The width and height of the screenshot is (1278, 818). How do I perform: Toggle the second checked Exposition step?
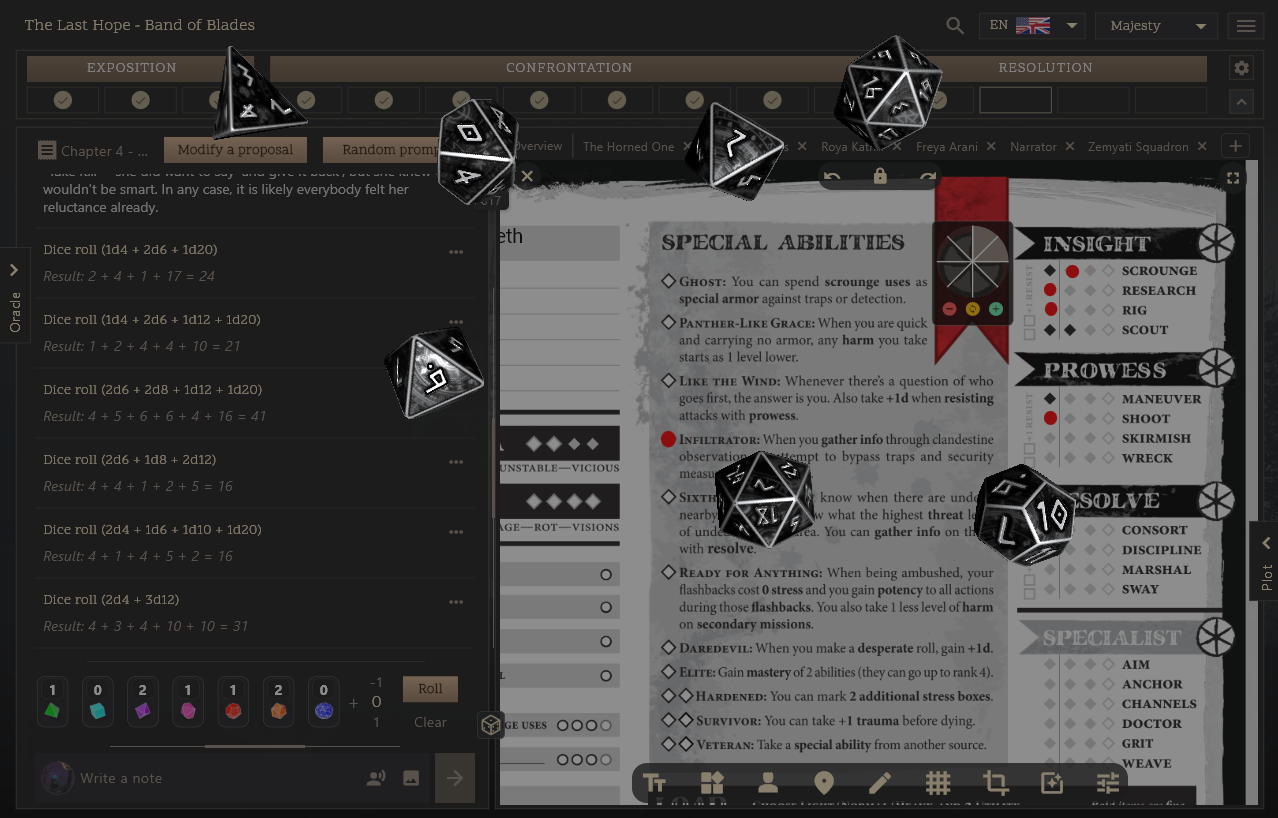click(141, 100)
